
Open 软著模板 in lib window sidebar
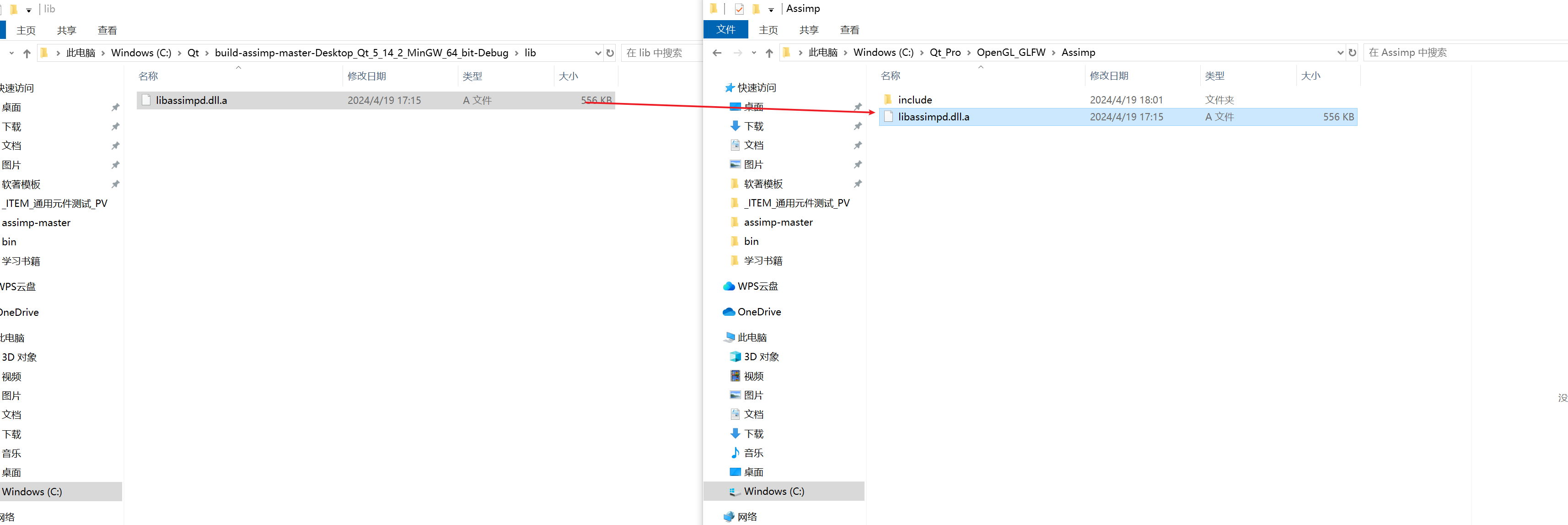pos(21,184)
